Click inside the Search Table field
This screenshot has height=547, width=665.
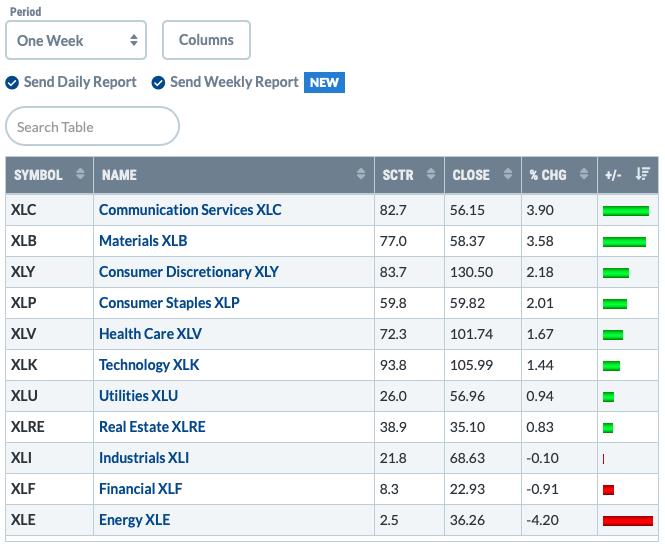click(x=92, y=126)
